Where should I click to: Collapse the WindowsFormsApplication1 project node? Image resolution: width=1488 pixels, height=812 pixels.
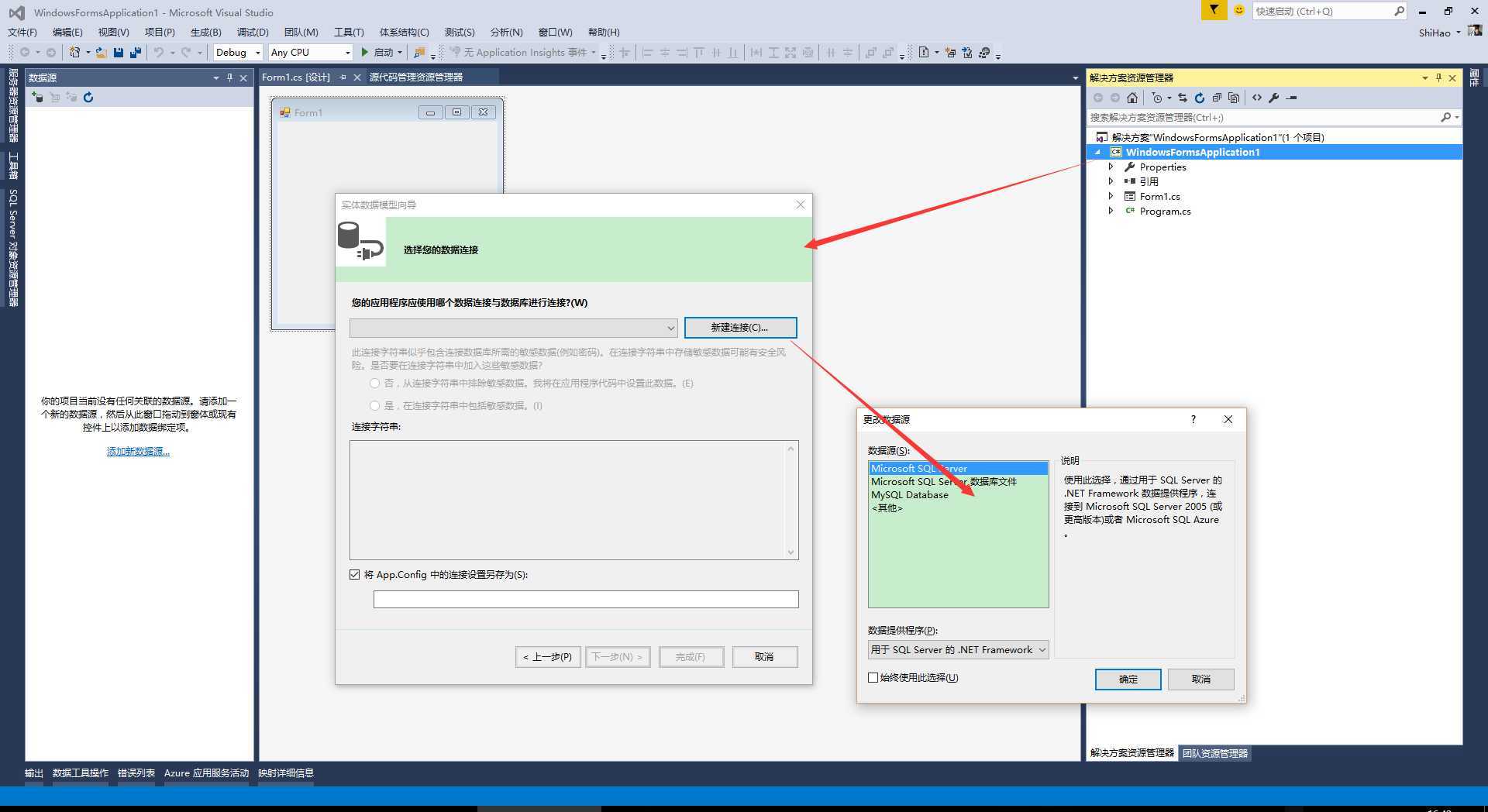pyautogui.click(x=1097, y=152)
